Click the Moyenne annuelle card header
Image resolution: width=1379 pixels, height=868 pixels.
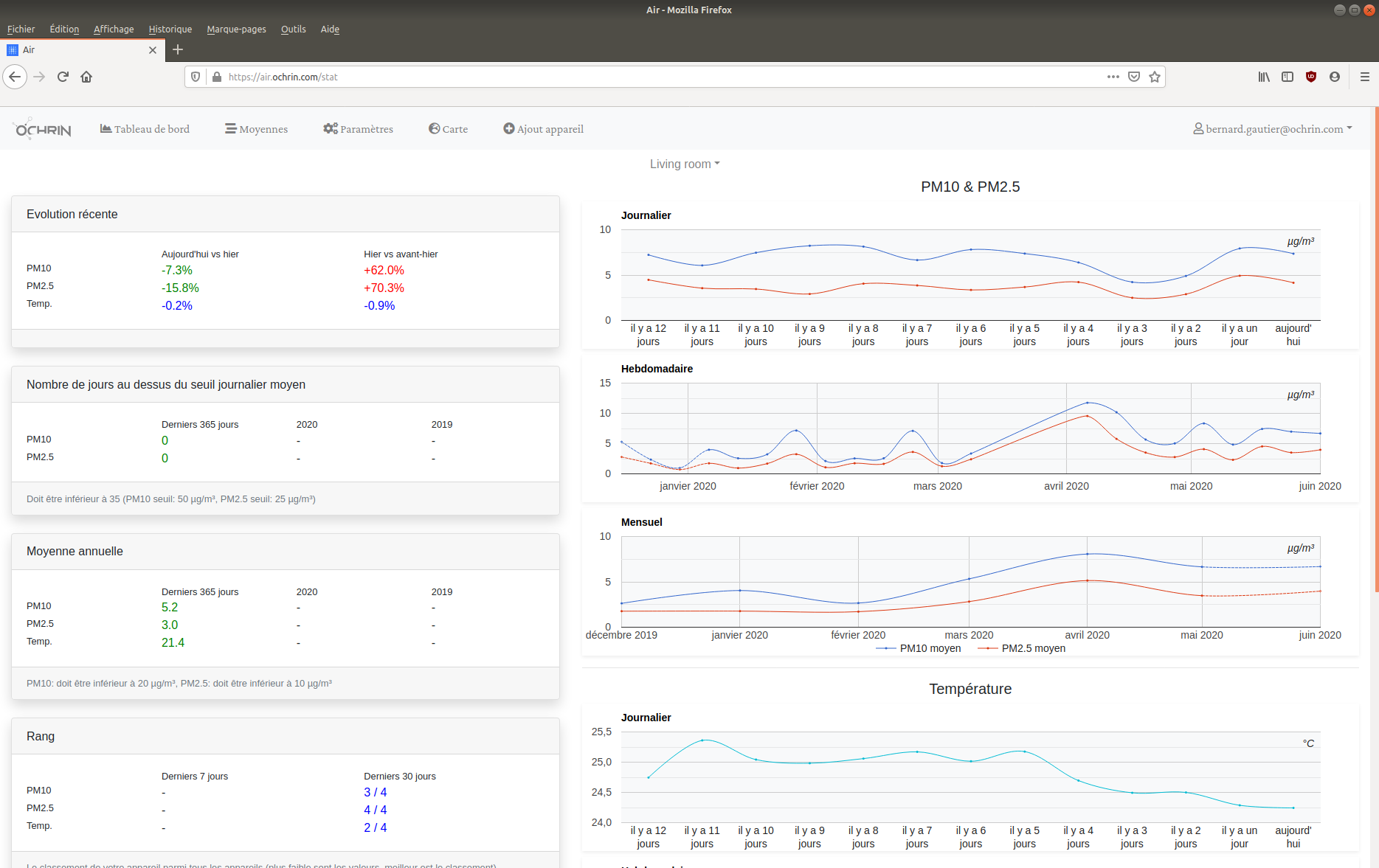point(286,552)
